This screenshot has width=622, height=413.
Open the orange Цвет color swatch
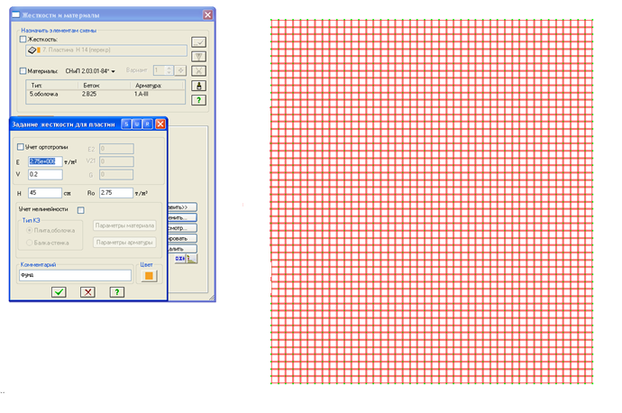pos(149,276)
